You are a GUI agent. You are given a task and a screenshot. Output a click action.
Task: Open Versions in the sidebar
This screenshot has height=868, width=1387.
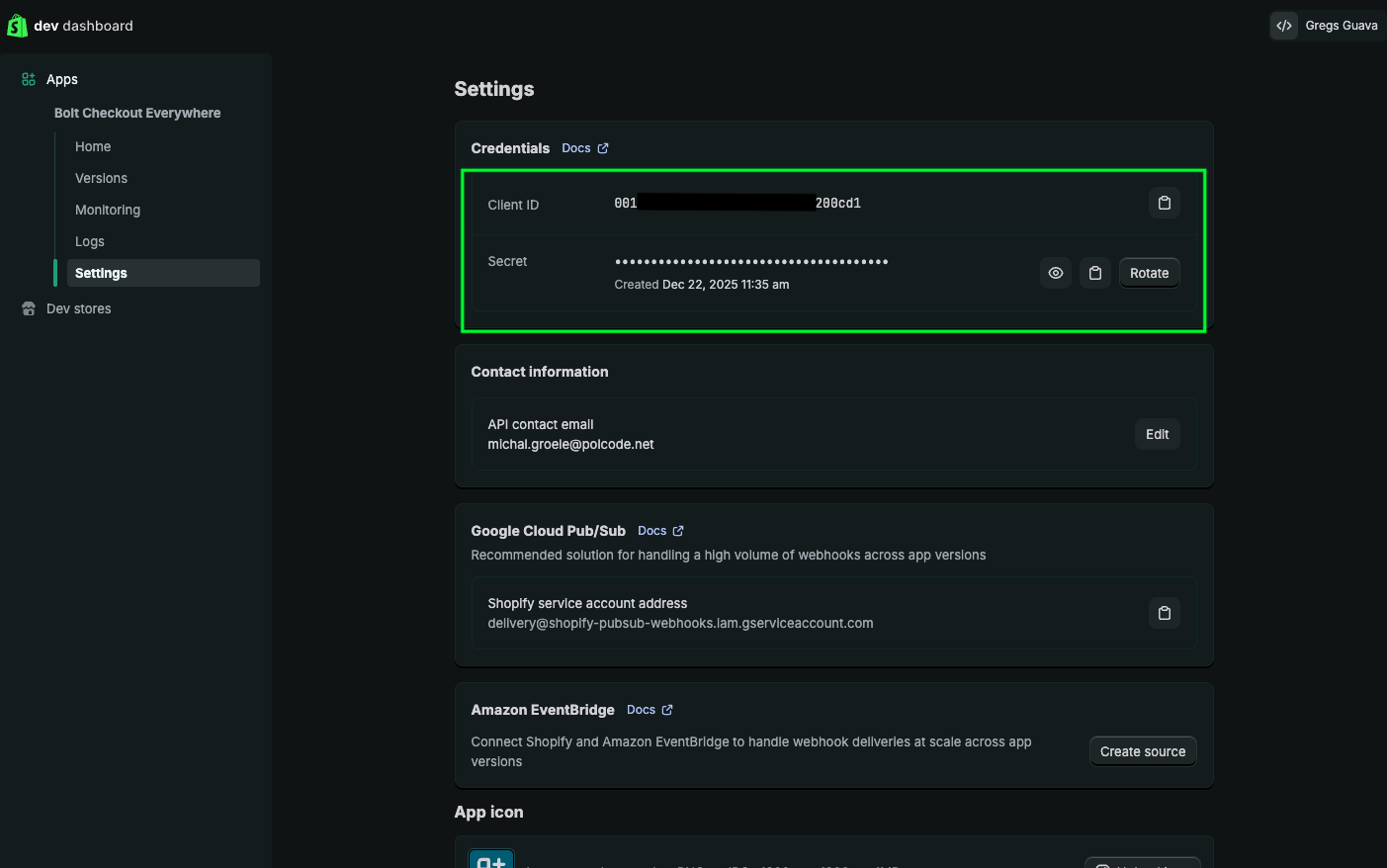point(101,178)
